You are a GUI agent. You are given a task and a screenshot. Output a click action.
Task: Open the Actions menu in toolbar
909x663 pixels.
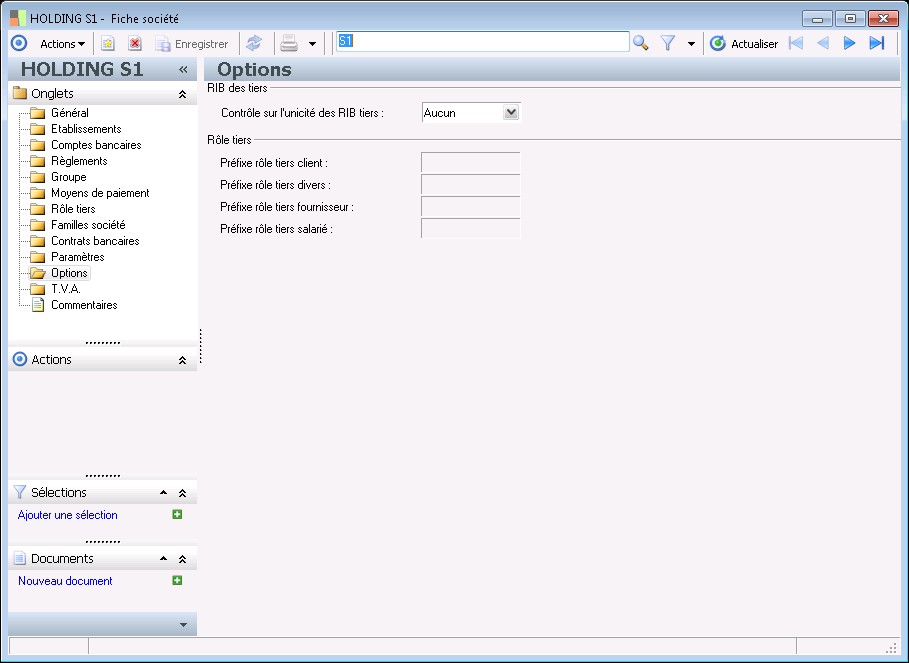62,43
